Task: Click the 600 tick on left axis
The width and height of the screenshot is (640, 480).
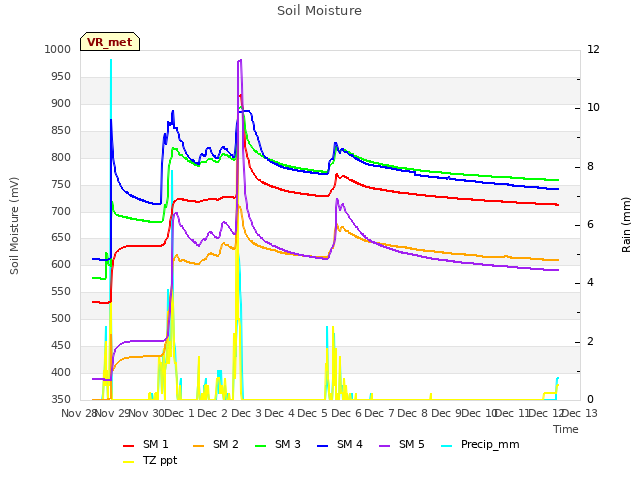Action: [61, 264]
